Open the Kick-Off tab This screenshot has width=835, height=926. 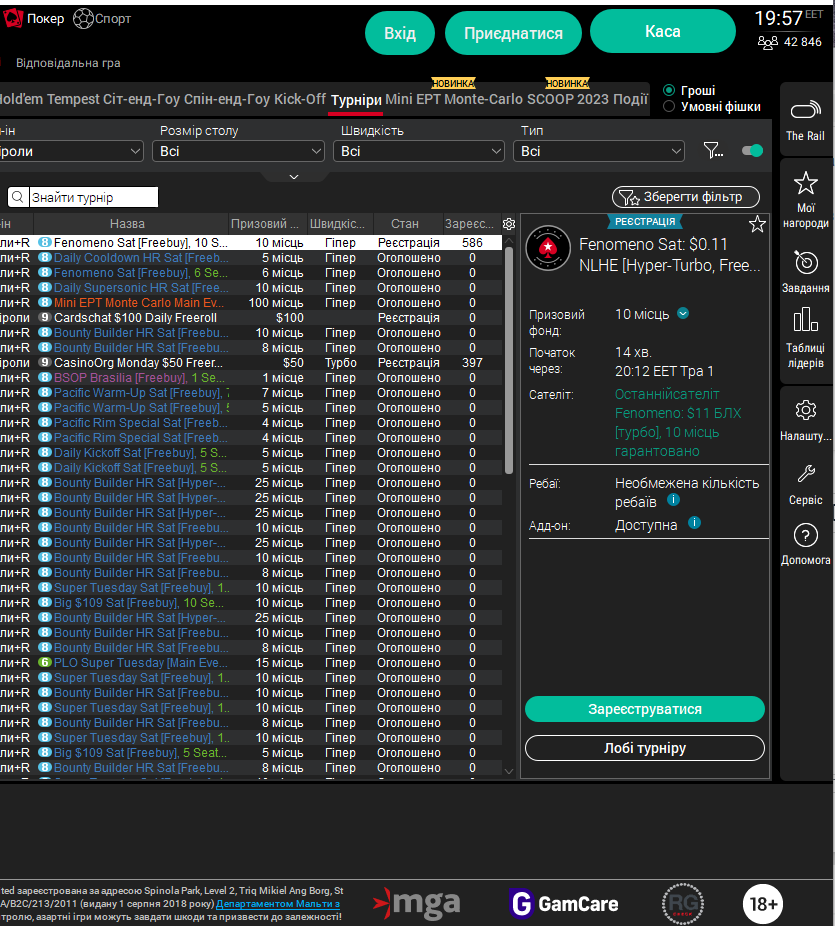coord(299,99)
